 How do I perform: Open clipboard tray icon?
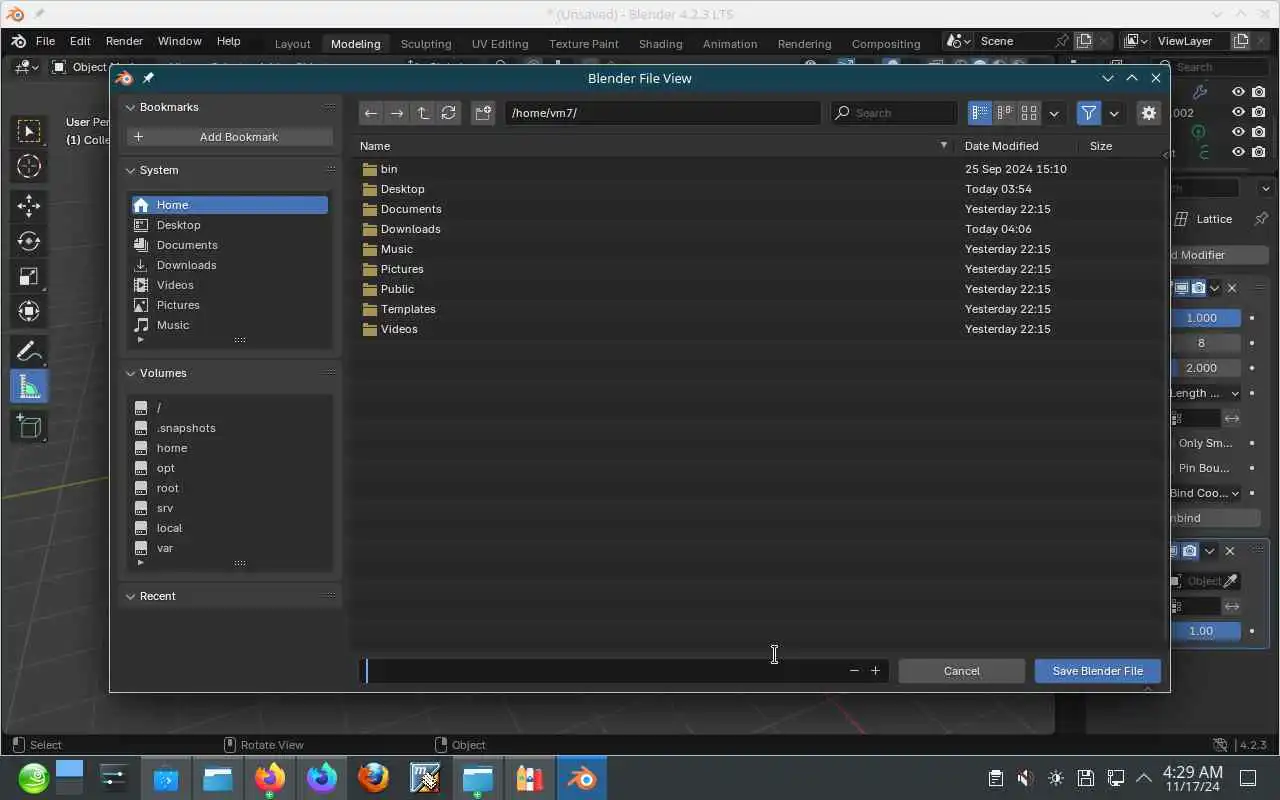995,778
